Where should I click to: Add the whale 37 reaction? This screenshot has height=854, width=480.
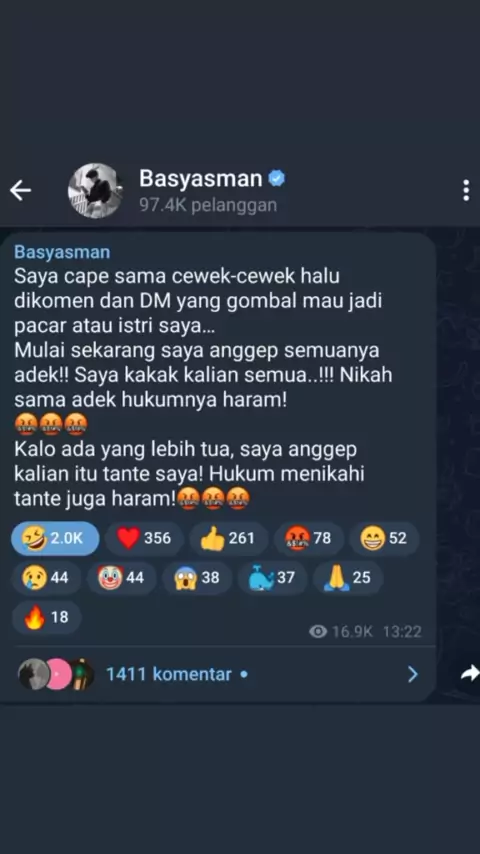point(272,577)
